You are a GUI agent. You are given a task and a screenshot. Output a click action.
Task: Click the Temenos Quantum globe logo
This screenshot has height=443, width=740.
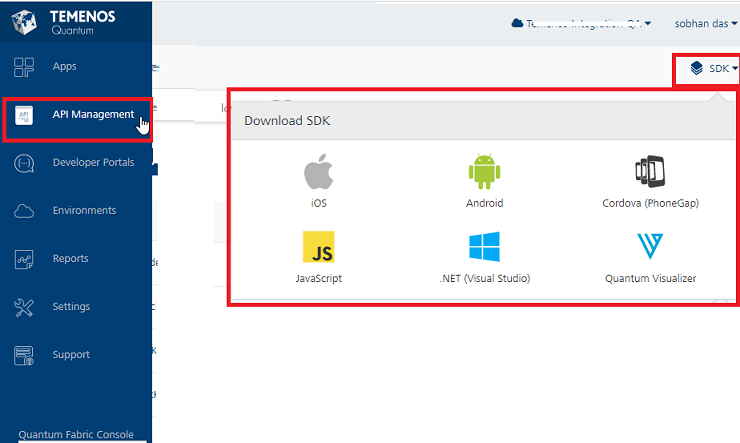click(24, 22)
